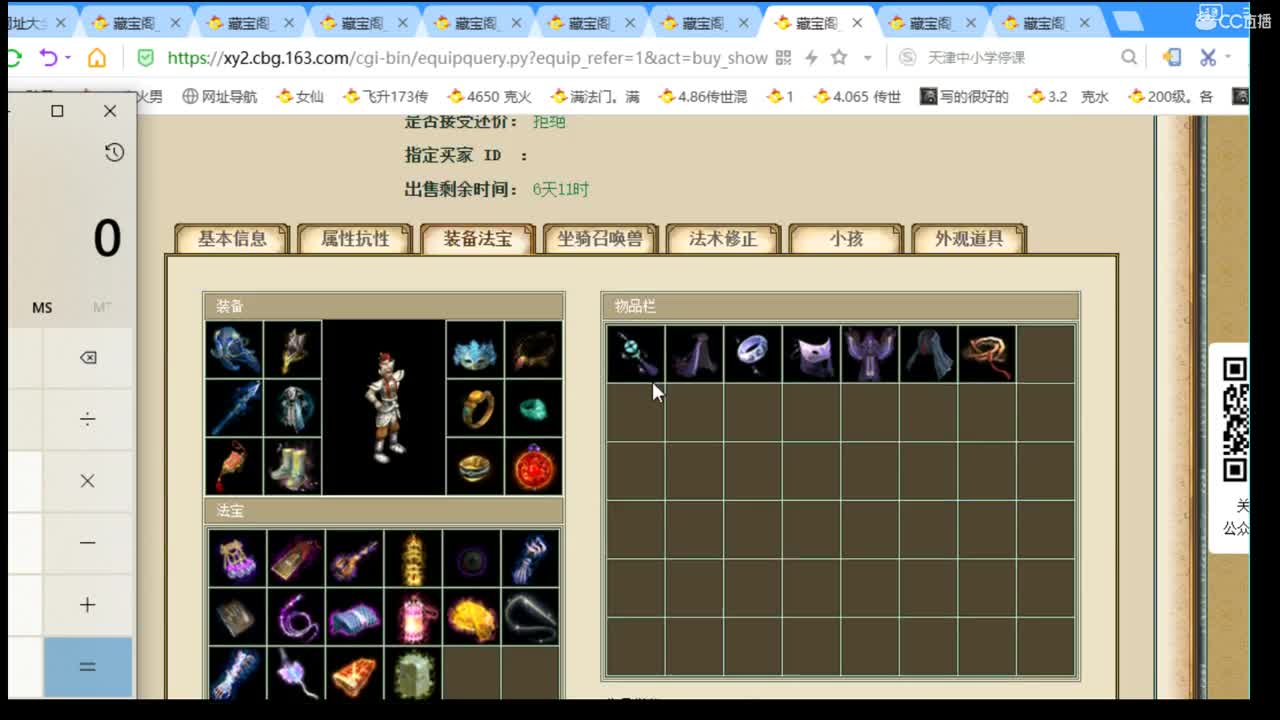Click the lightning speed mode icon

[x=811, y=58]
